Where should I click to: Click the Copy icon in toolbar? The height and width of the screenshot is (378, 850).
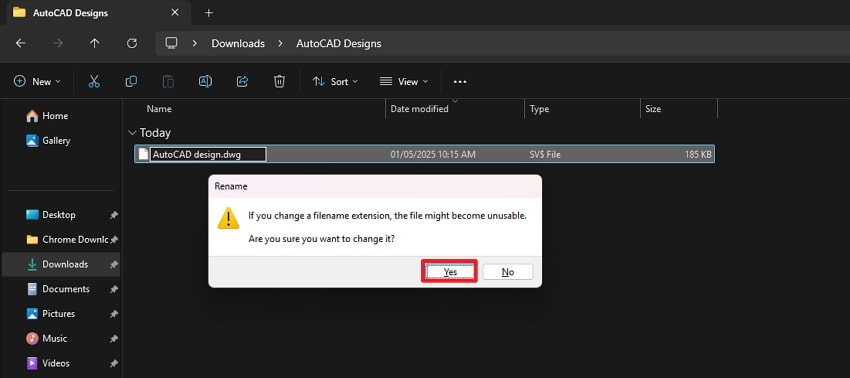[x=131, y=81]
